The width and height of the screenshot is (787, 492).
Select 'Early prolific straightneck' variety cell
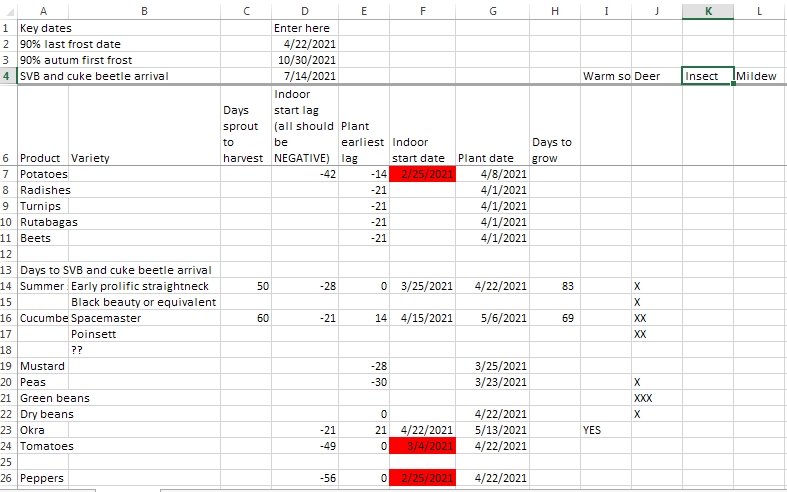(145, 286)
